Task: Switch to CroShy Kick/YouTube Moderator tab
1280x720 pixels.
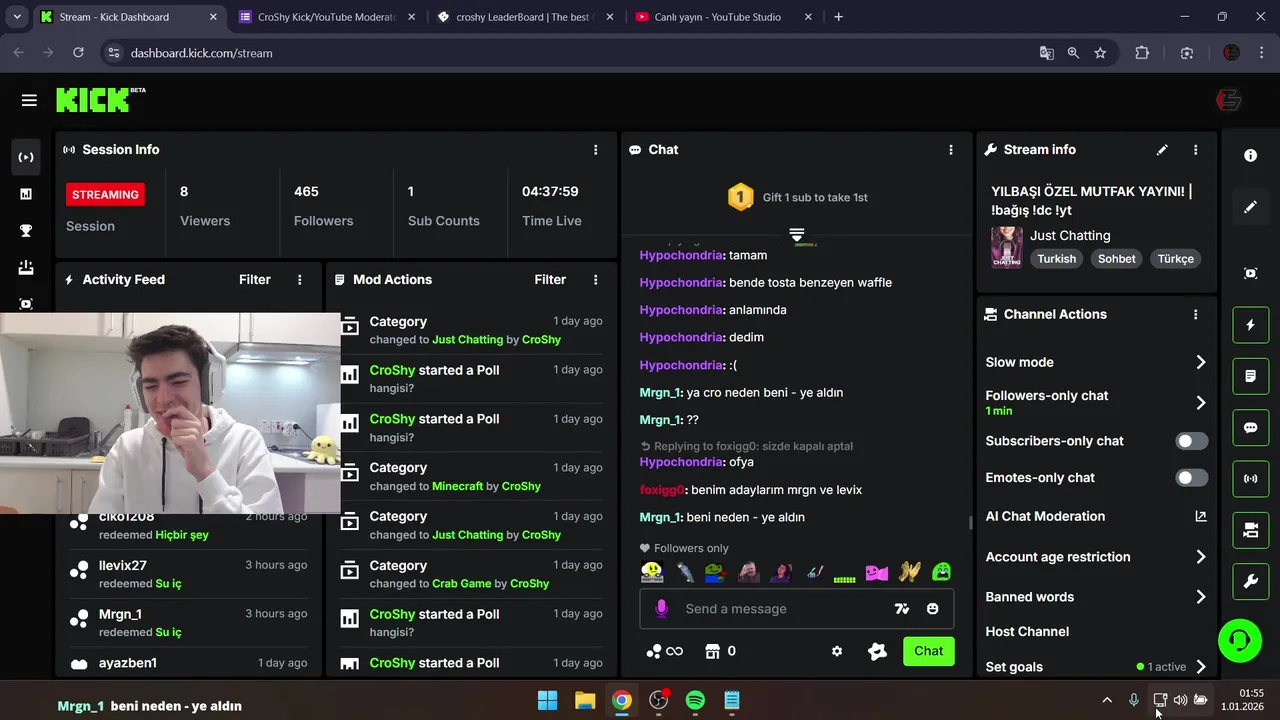Action: [x=327, y=17]
